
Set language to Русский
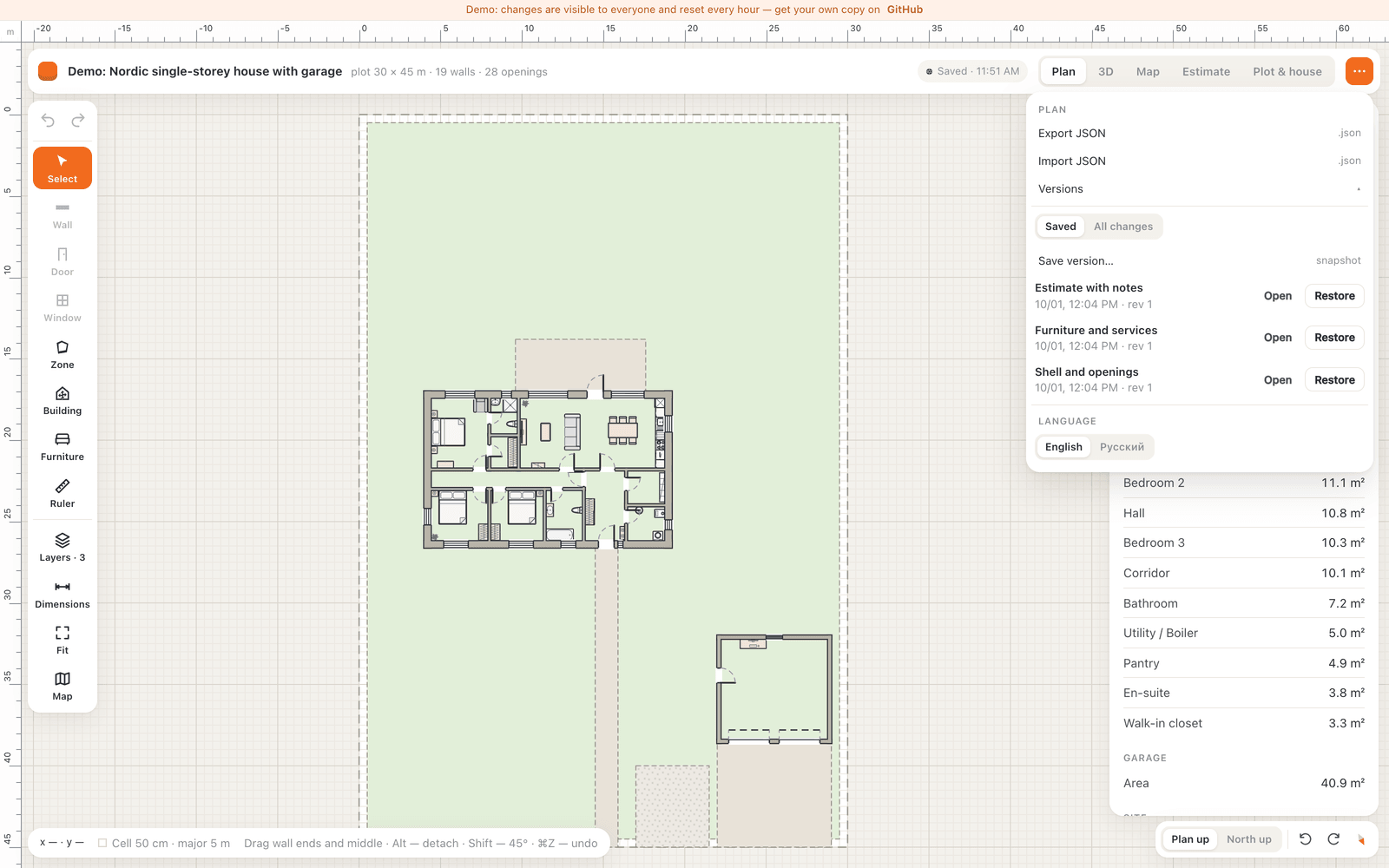coord(1122,447)
